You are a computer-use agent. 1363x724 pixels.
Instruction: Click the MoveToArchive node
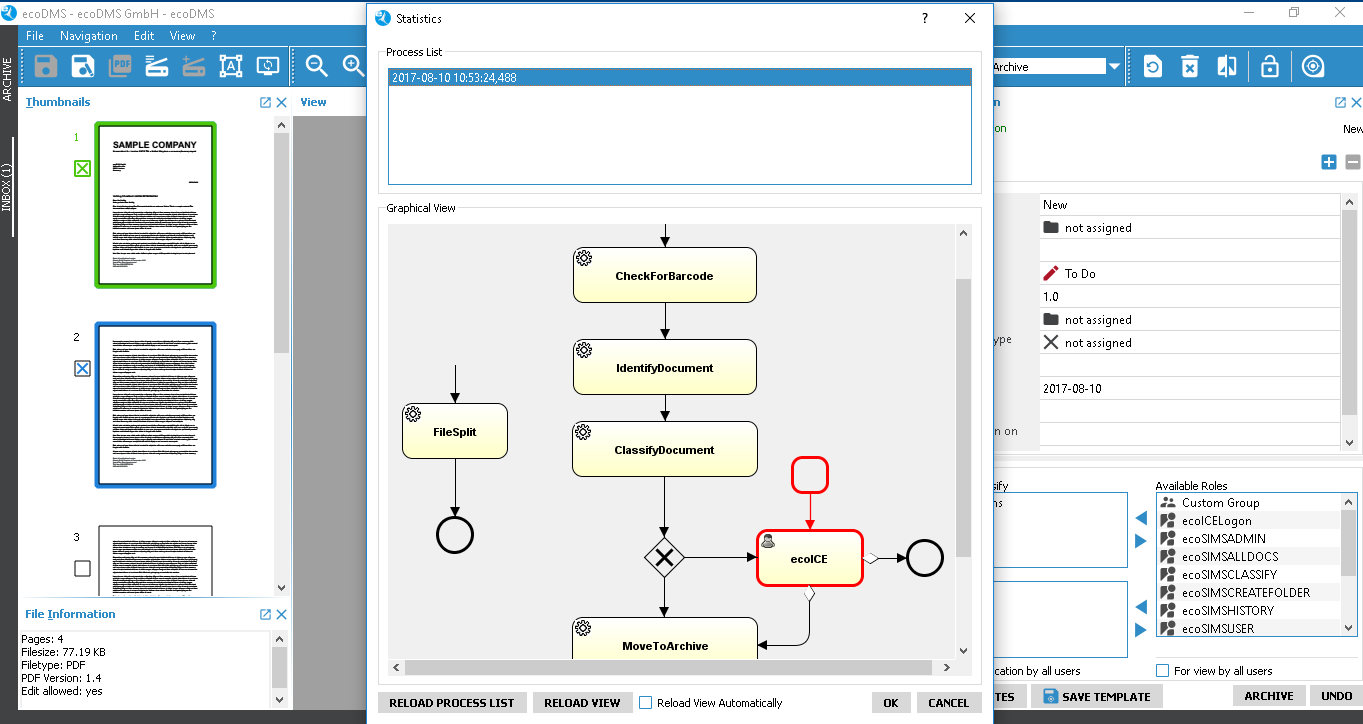(x=664, y=639)
